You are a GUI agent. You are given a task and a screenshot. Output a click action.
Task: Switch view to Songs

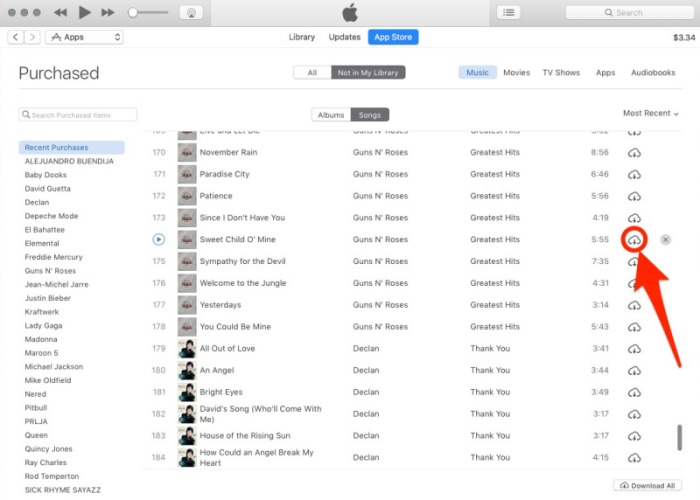click(x=370, y=115)
